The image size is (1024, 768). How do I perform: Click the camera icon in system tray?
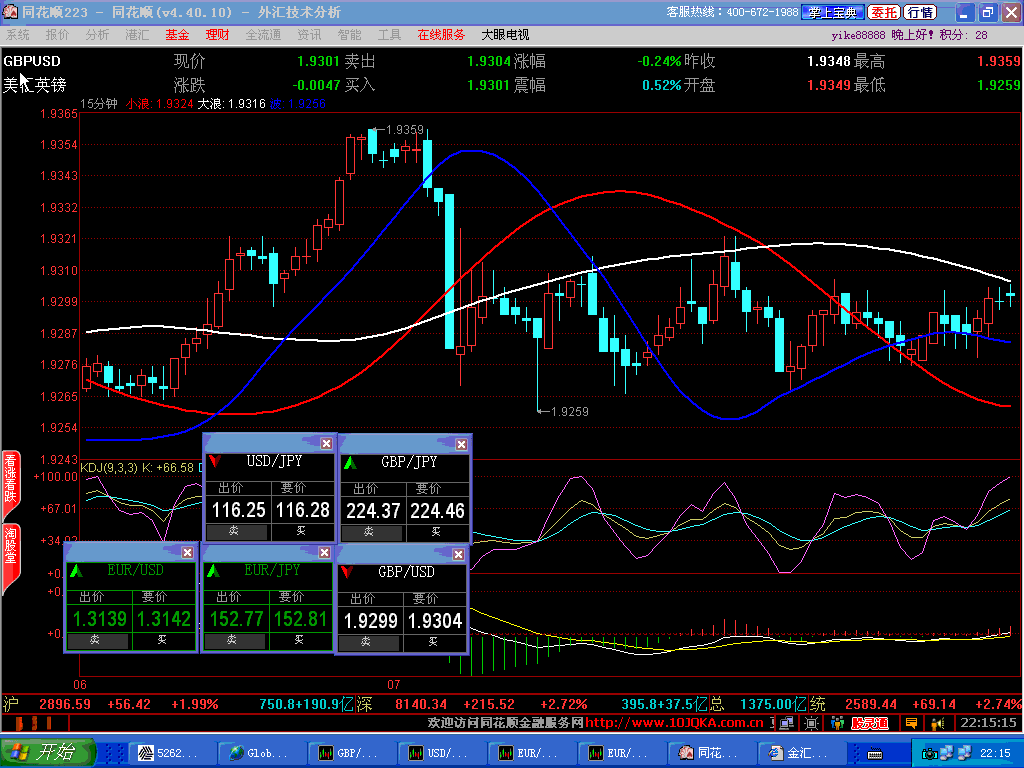pyautogui.click(x=929, y=754)
